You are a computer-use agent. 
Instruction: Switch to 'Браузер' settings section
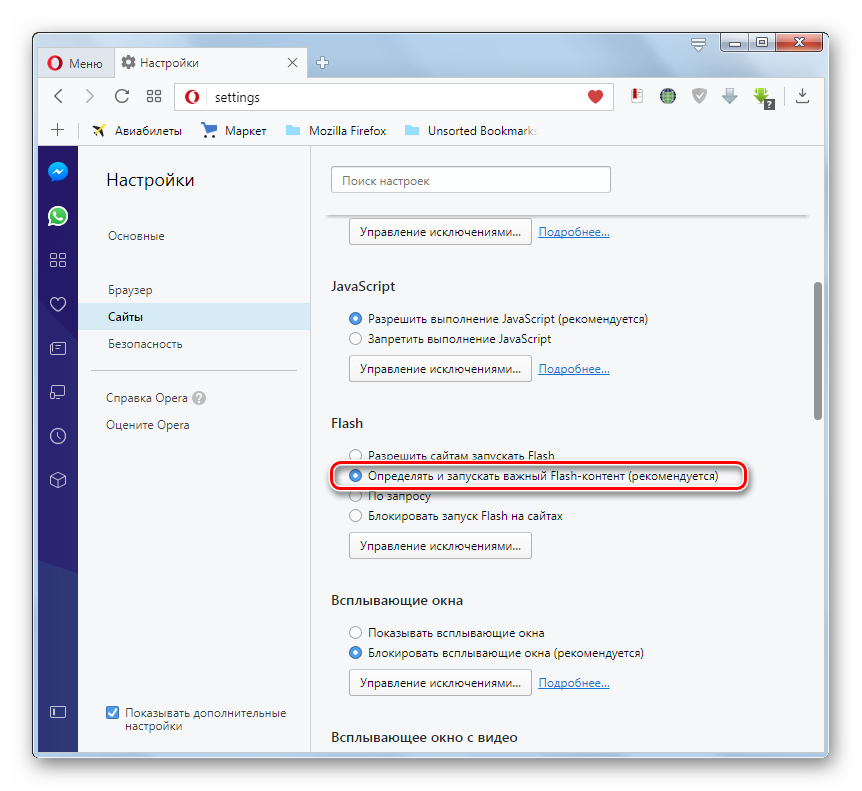coord(130,290)
